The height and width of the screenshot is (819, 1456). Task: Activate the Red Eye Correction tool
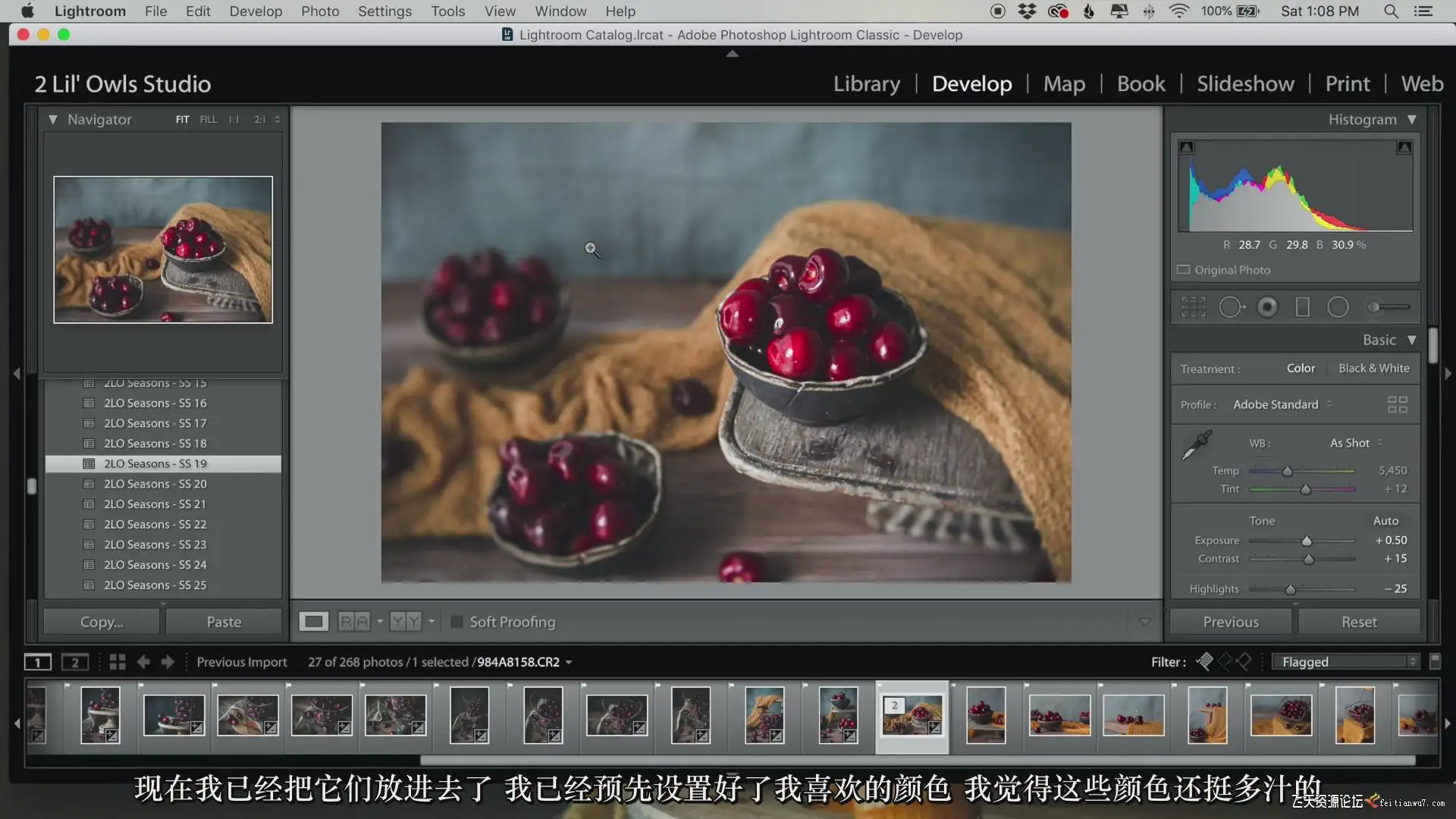coord(1267,307)
